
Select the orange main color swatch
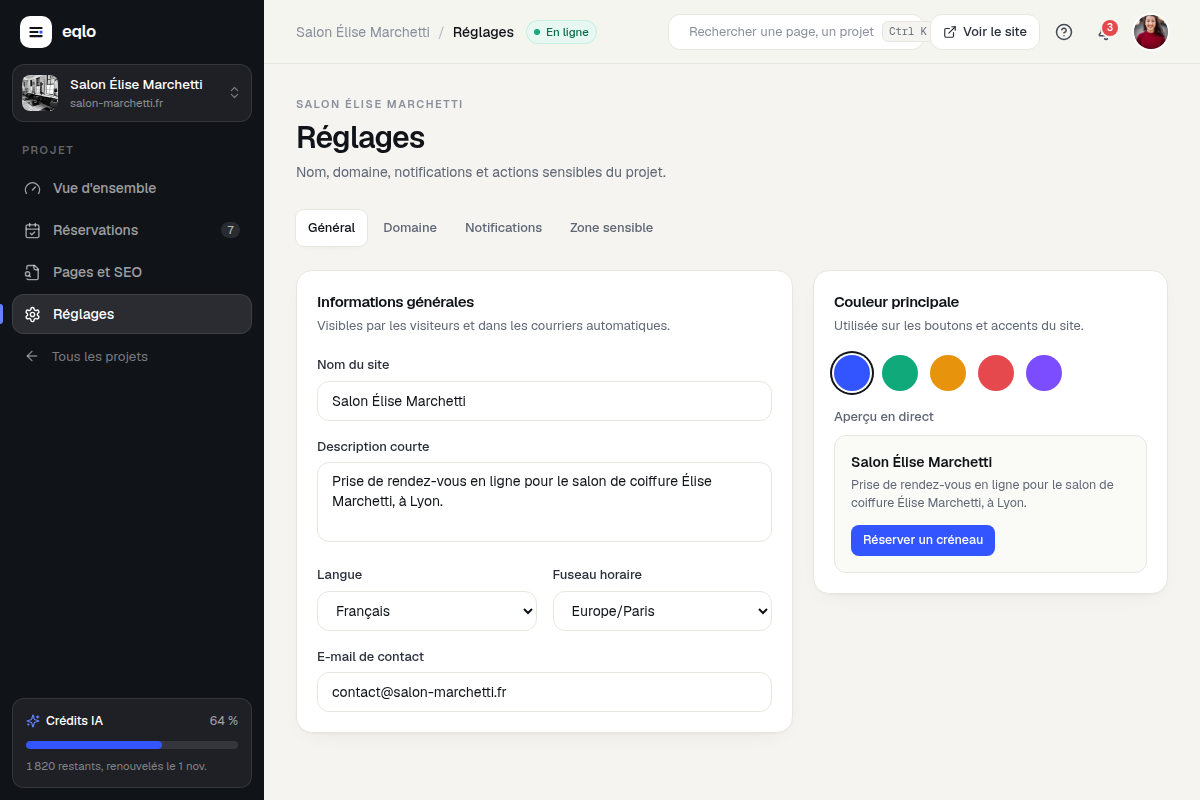tap(948, 373)
